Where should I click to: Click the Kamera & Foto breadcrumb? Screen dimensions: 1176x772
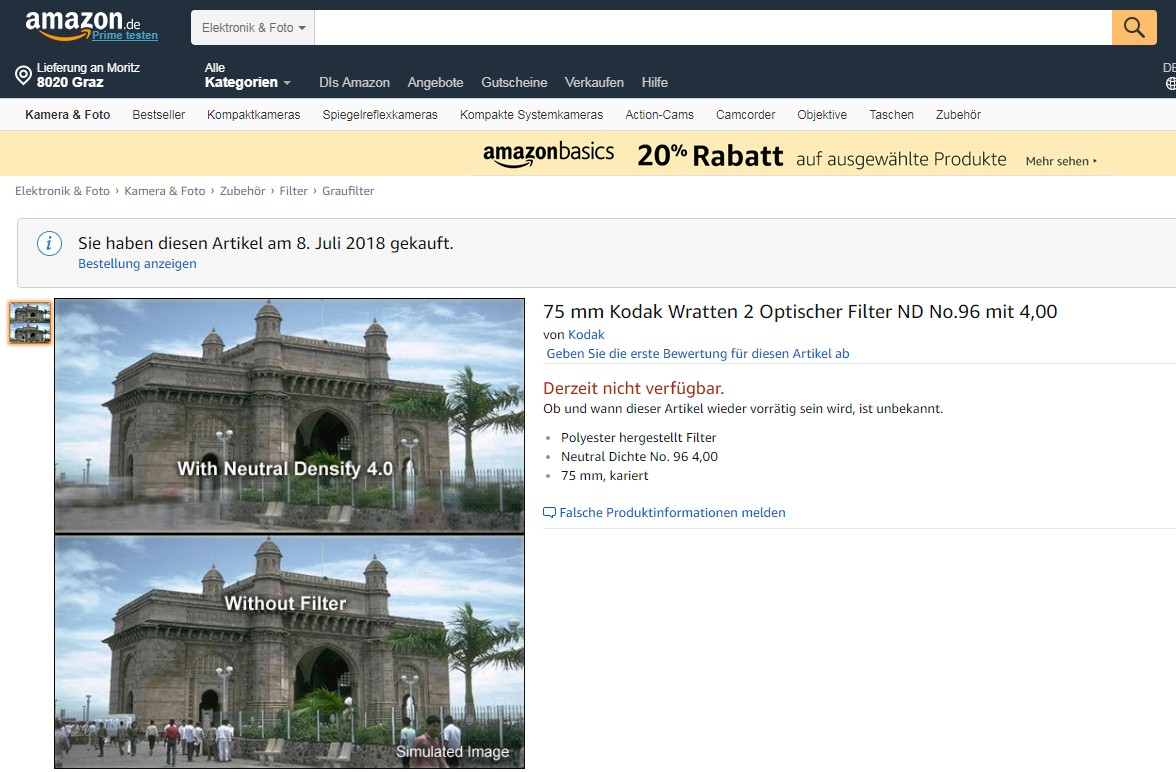(164, 191)
